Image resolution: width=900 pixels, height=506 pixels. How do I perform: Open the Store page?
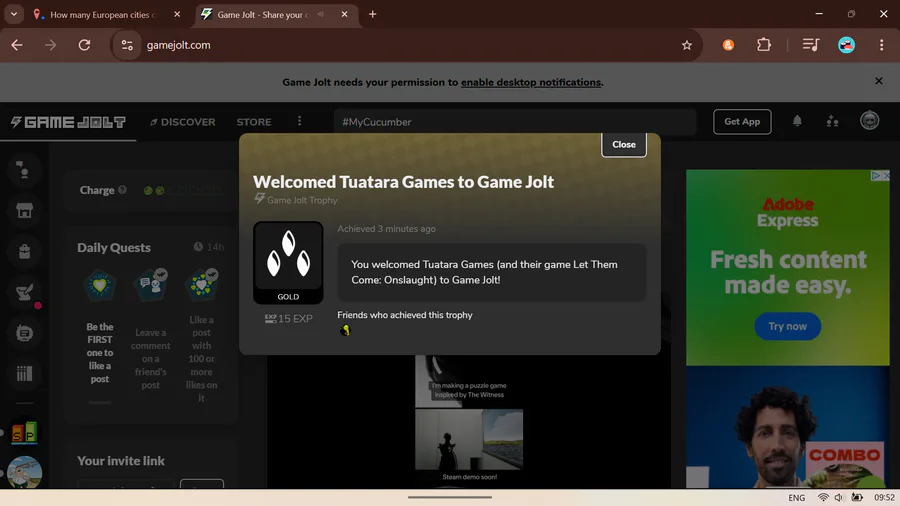tap(254, 122)
